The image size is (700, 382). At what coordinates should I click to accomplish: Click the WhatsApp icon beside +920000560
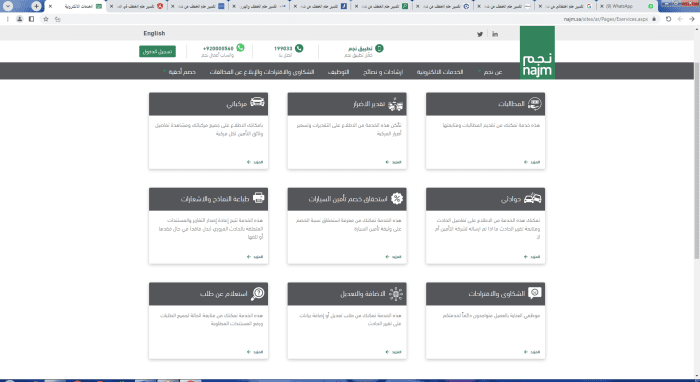click(241, 48)
